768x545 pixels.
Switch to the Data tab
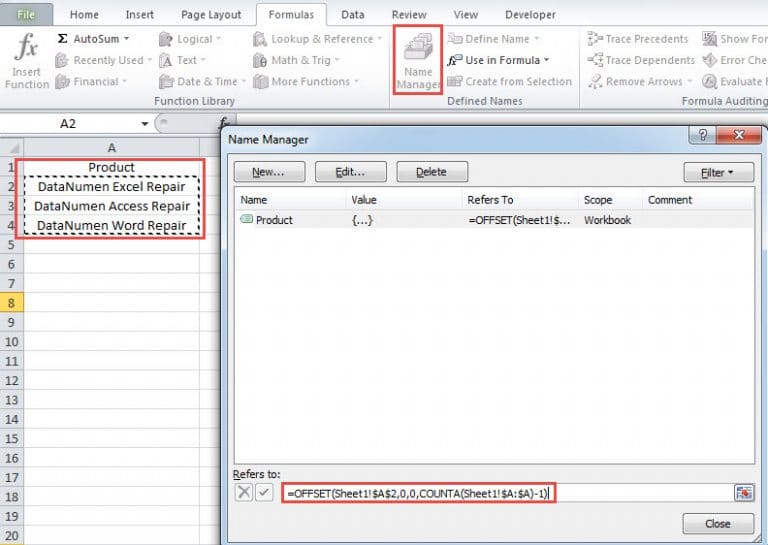[353, 15]
